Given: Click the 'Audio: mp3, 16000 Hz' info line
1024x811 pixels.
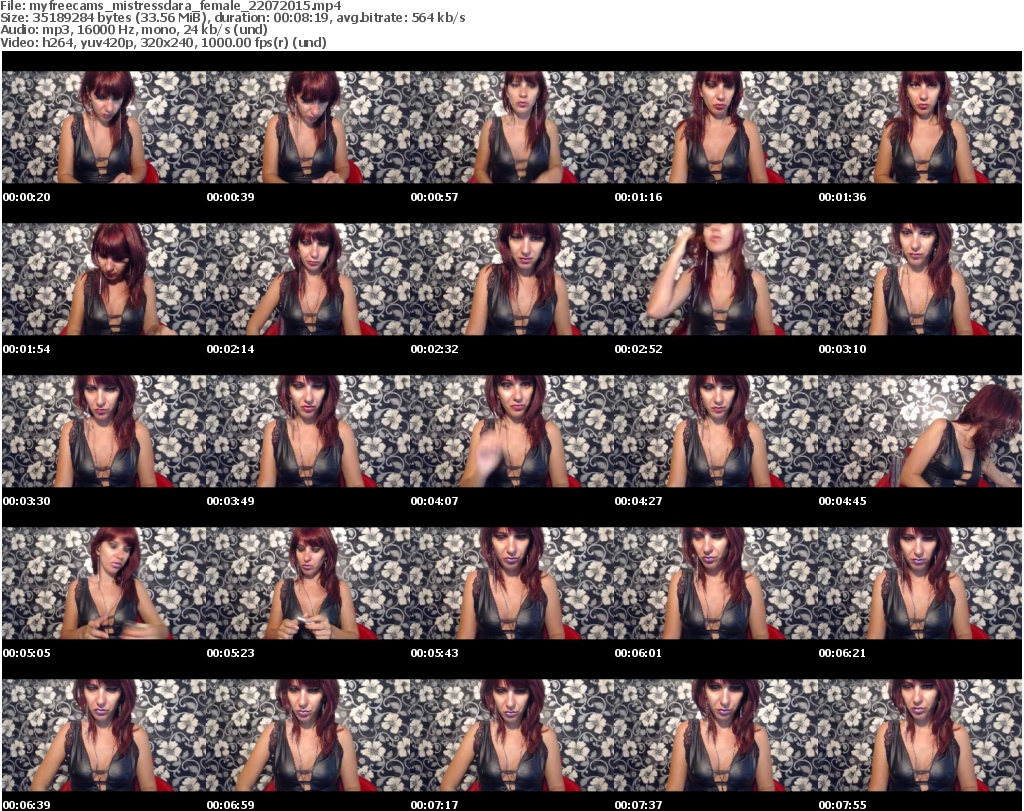Looking at the screenshot, I should tap(134, 30).
